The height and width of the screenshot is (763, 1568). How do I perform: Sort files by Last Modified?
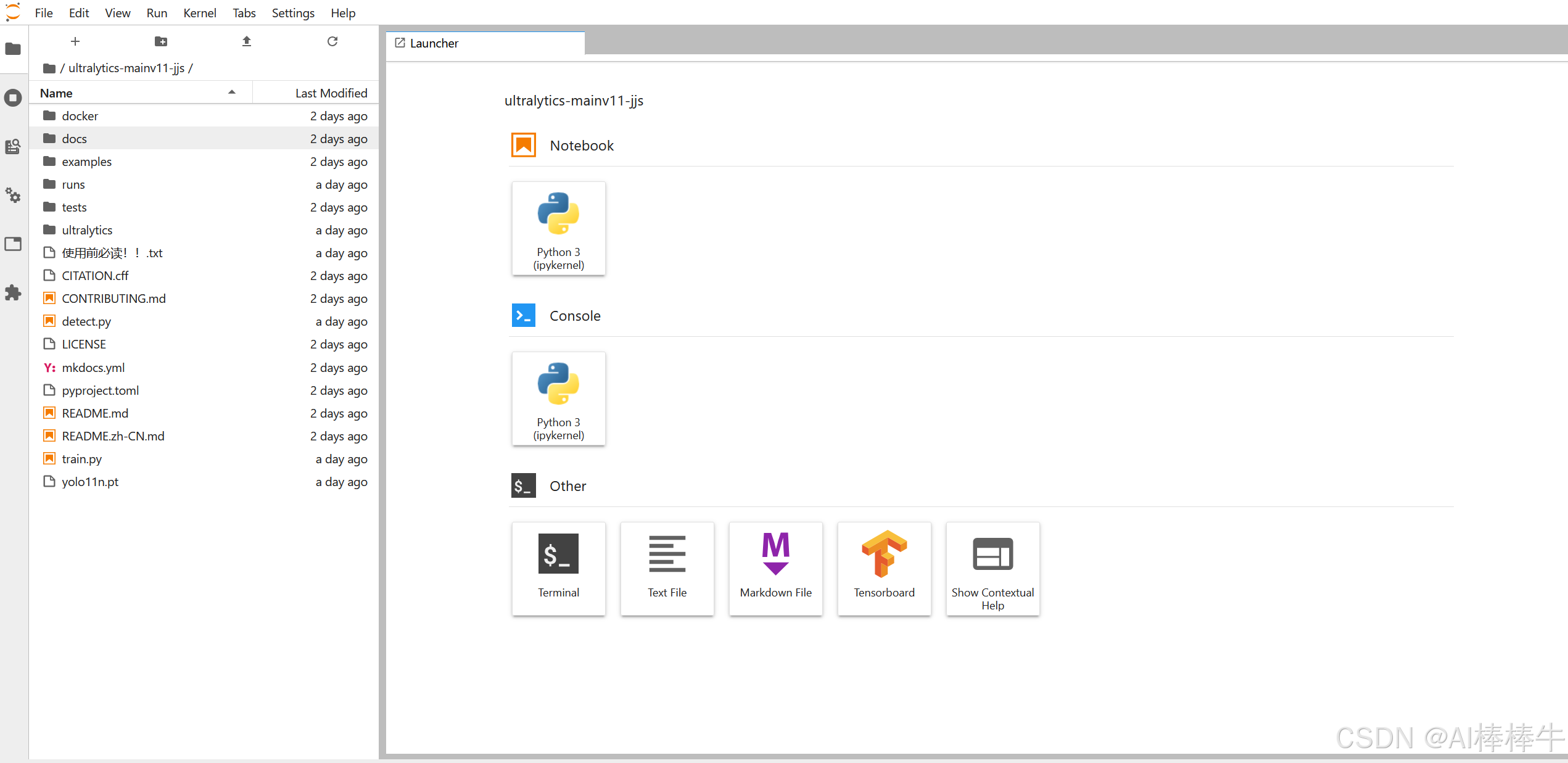(x=331, y=93)
